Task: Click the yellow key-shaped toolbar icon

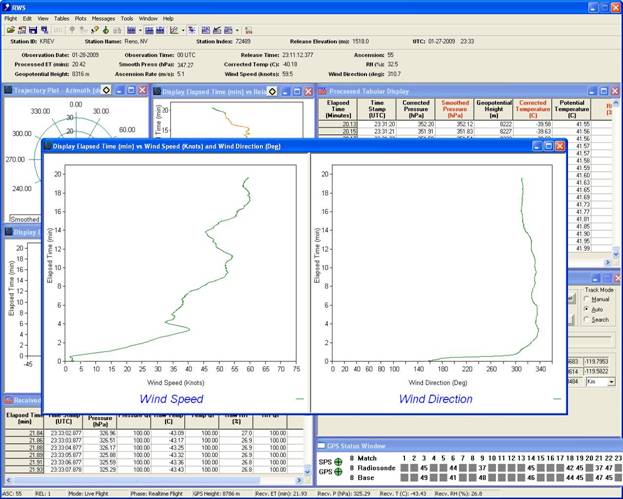Action: click(95, 30)
